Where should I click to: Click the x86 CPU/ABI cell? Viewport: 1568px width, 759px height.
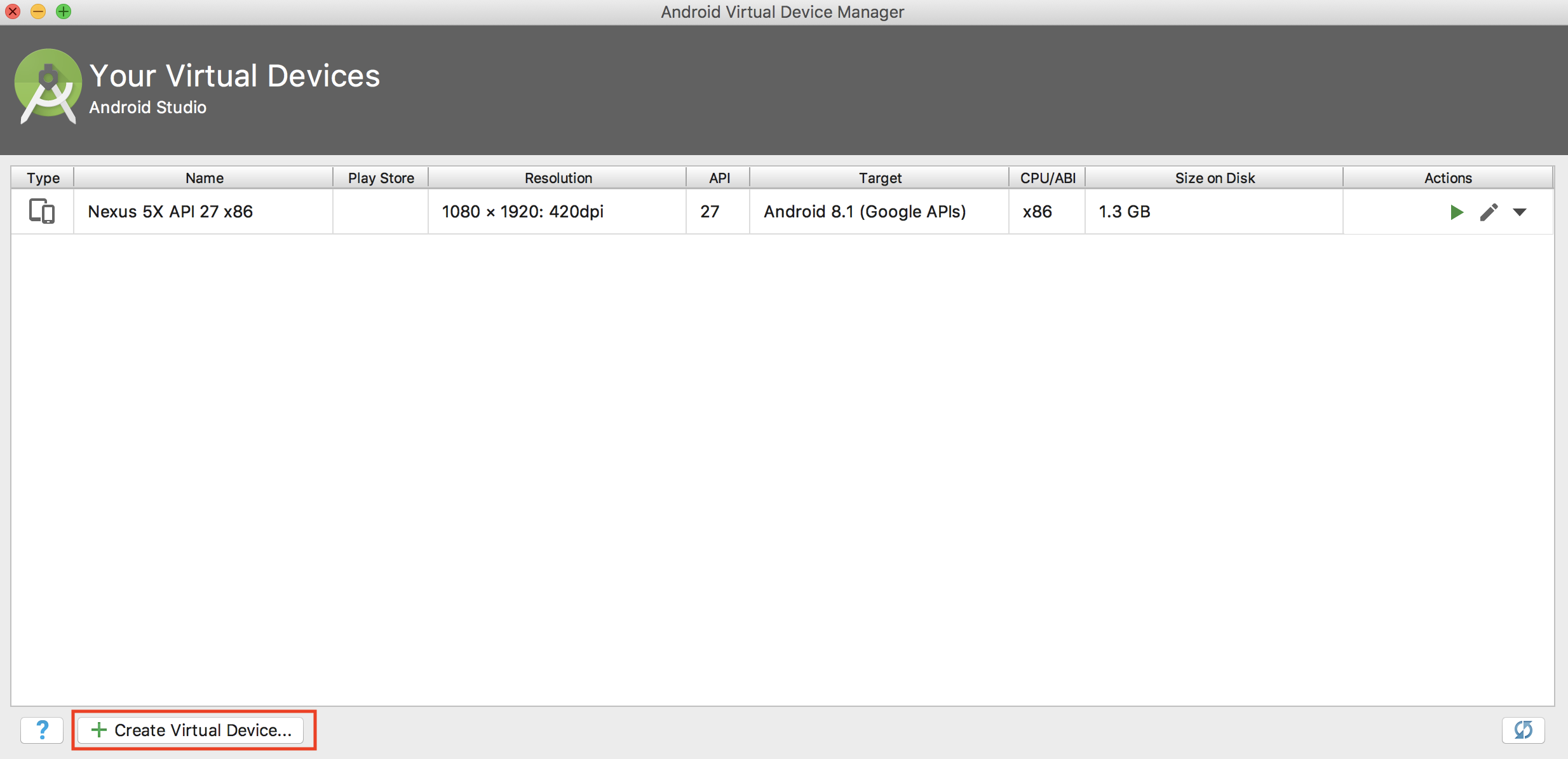[x=1047, y=212]
